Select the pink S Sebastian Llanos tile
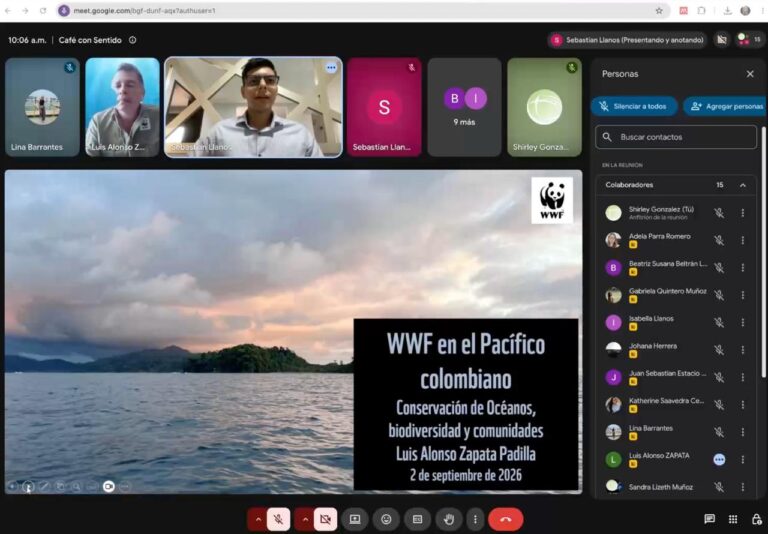The width and height of the screenshot is (768, 534). [x=384, y=107]
